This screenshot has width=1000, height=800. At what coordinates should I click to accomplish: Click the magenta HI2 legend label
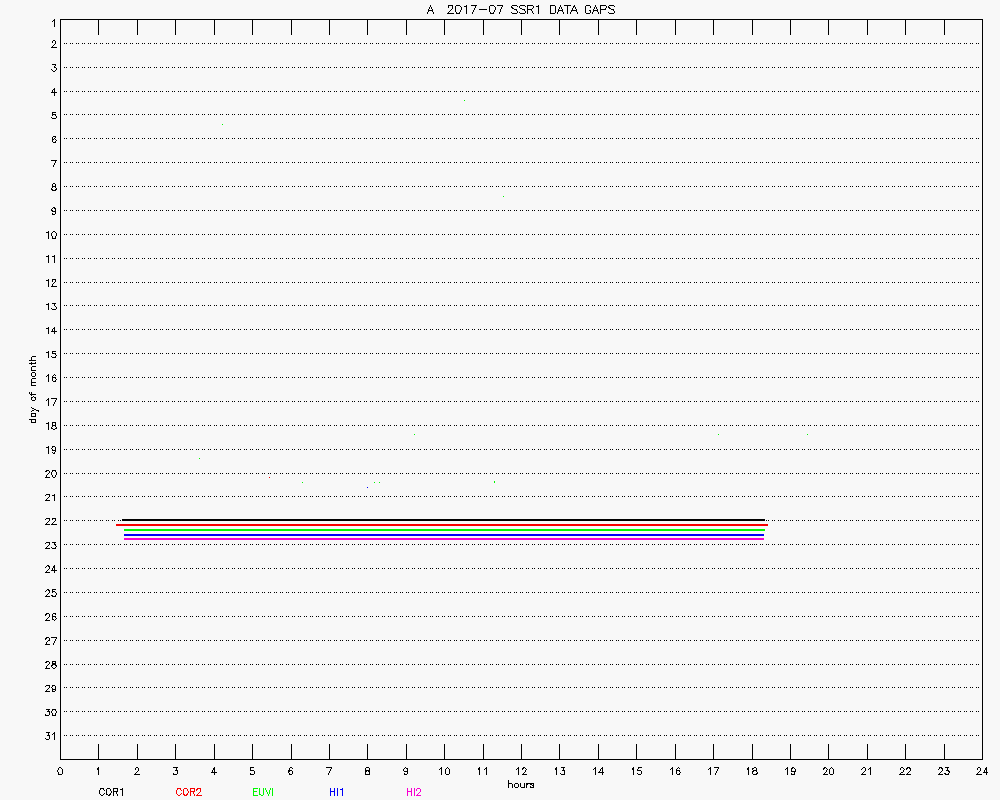(x=414, y=792)
